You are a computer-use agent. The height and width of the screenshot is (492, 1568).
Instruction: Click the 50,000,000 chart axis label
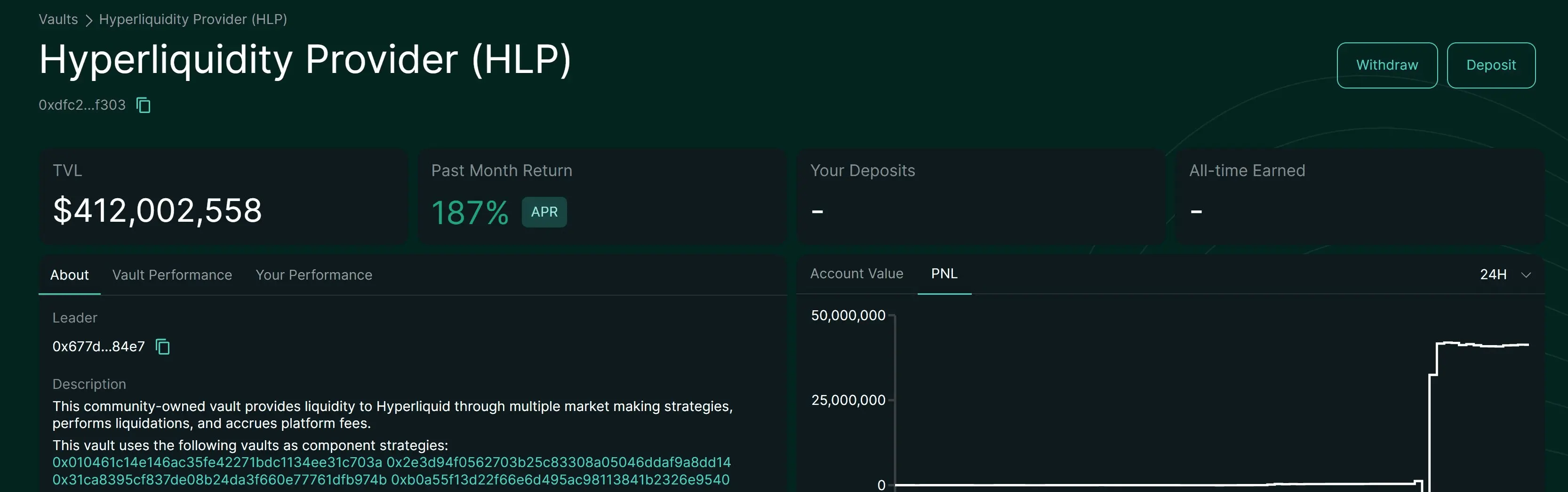[x=848, y=315]
